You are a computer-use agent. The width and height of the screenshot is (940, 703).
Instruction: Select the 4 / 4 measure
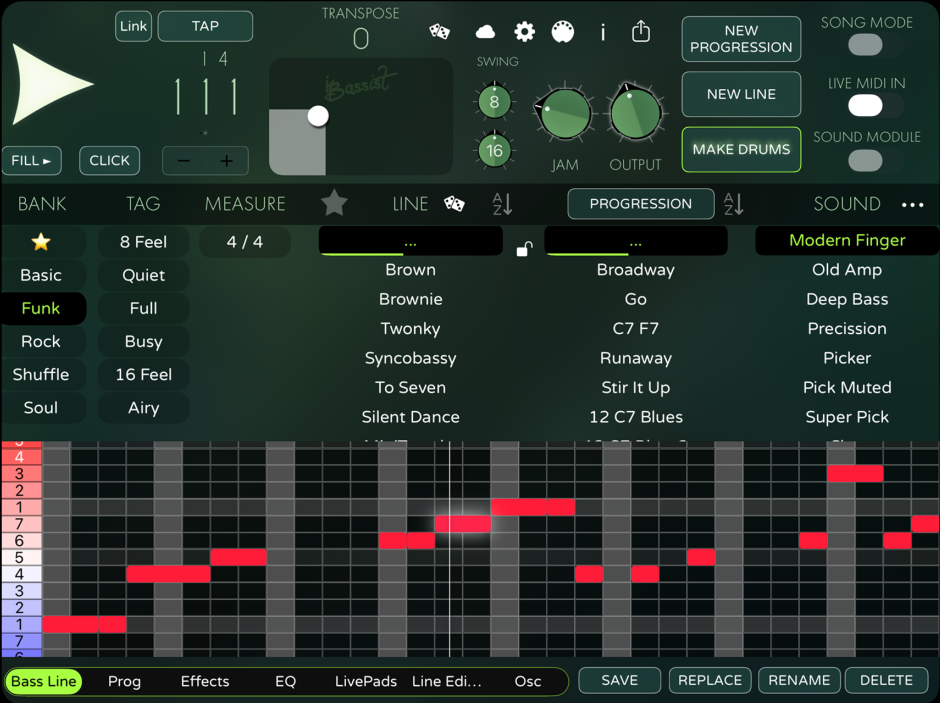click(245, 242)
